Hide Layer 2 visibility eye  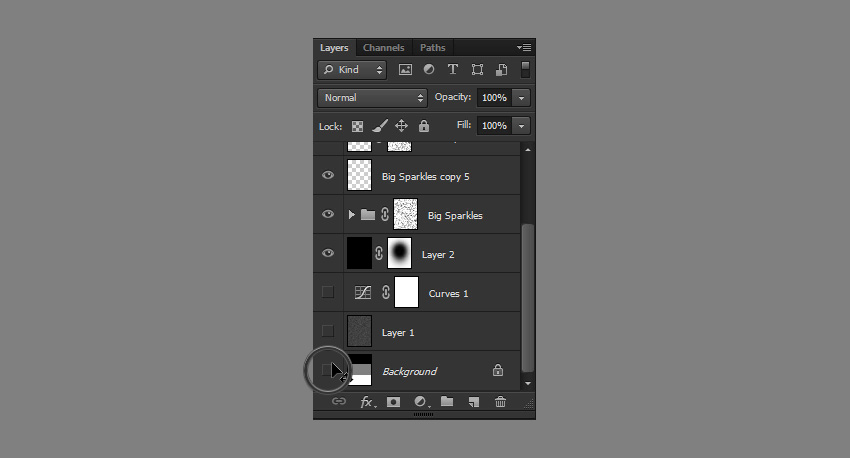click(x=328, y=253)
